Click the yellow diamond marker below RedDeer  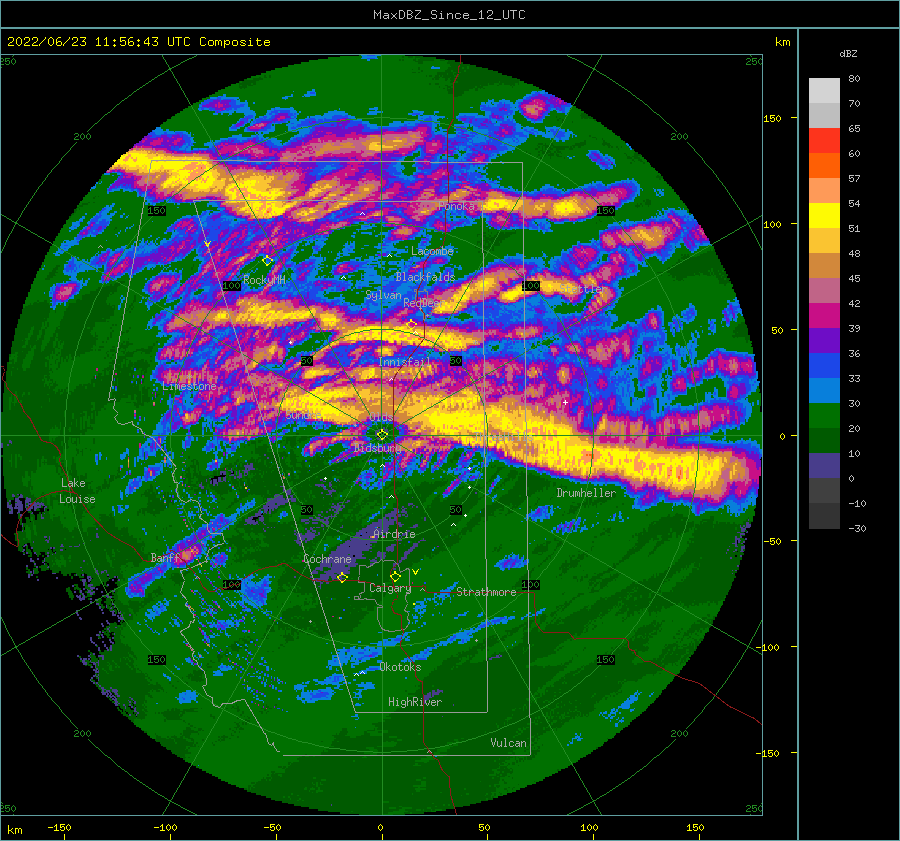point(411,325)
